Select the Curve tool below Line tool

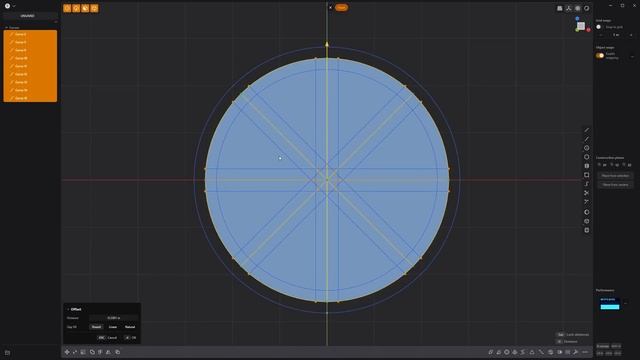point(587,139)
